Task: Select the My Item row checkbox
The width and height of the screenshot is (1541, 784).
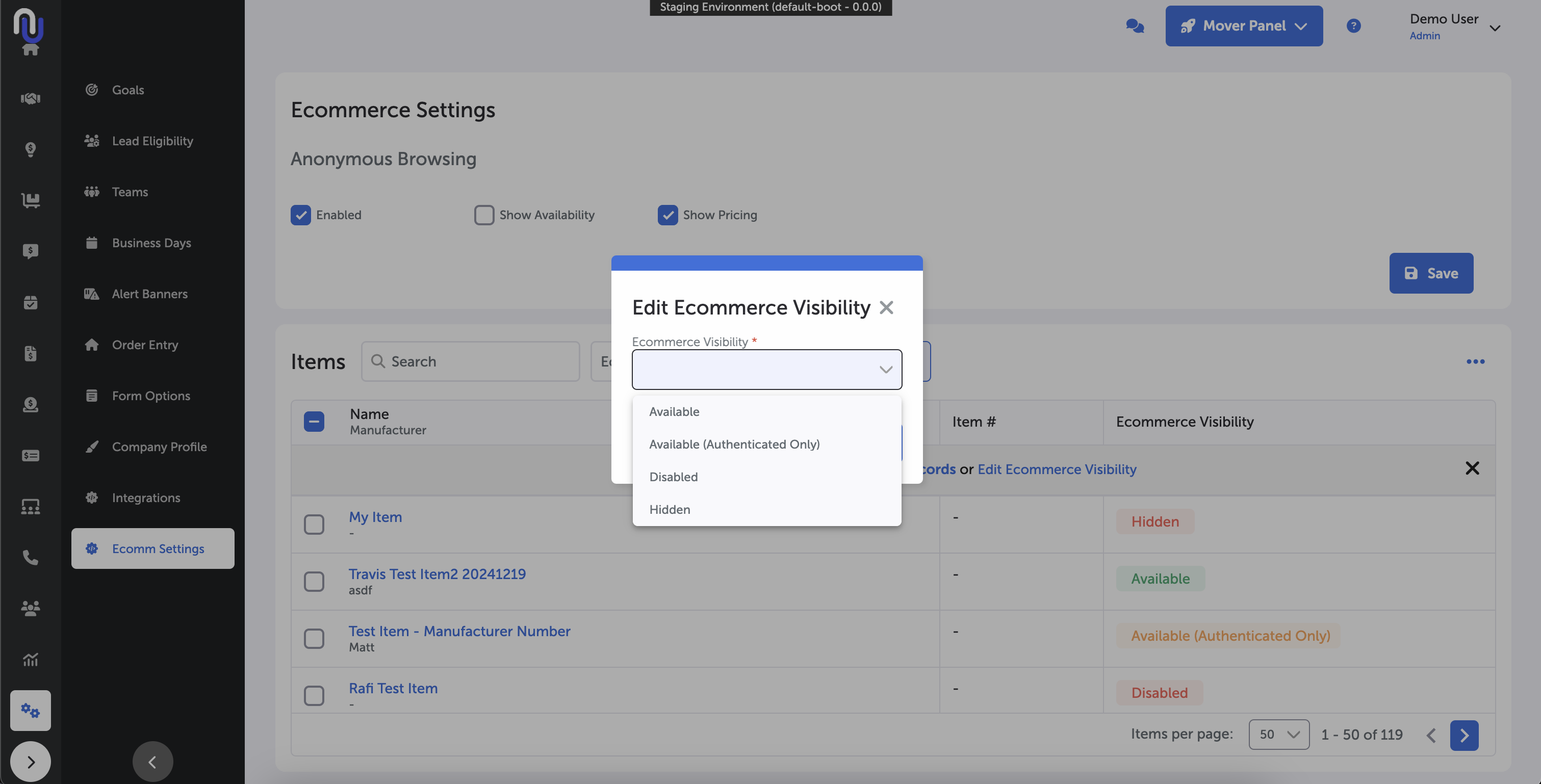Action: 314,524
